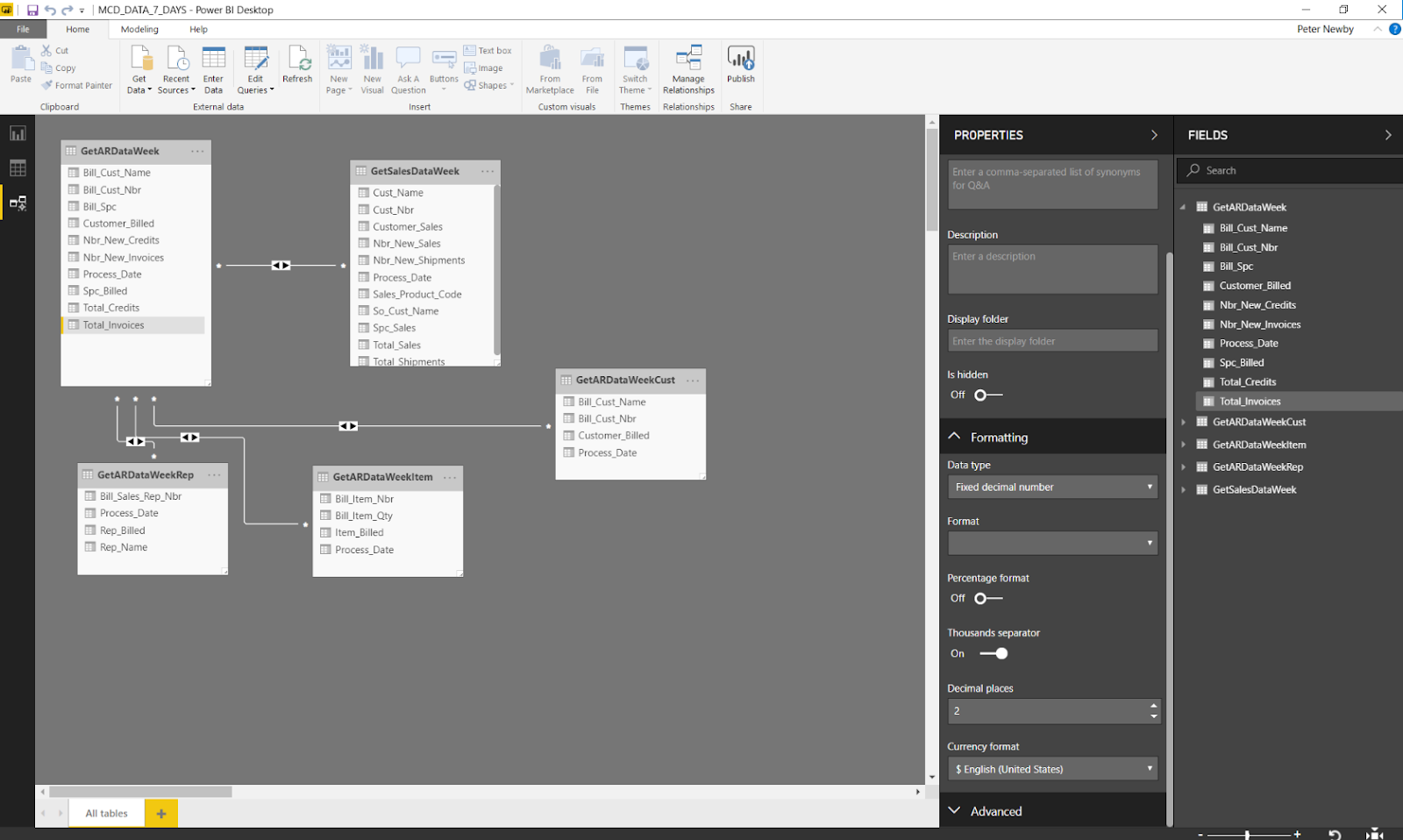Click the Publish icon
Viewport: 1403px width, 840px height.
pyautogui.click(x=741, y=66)
